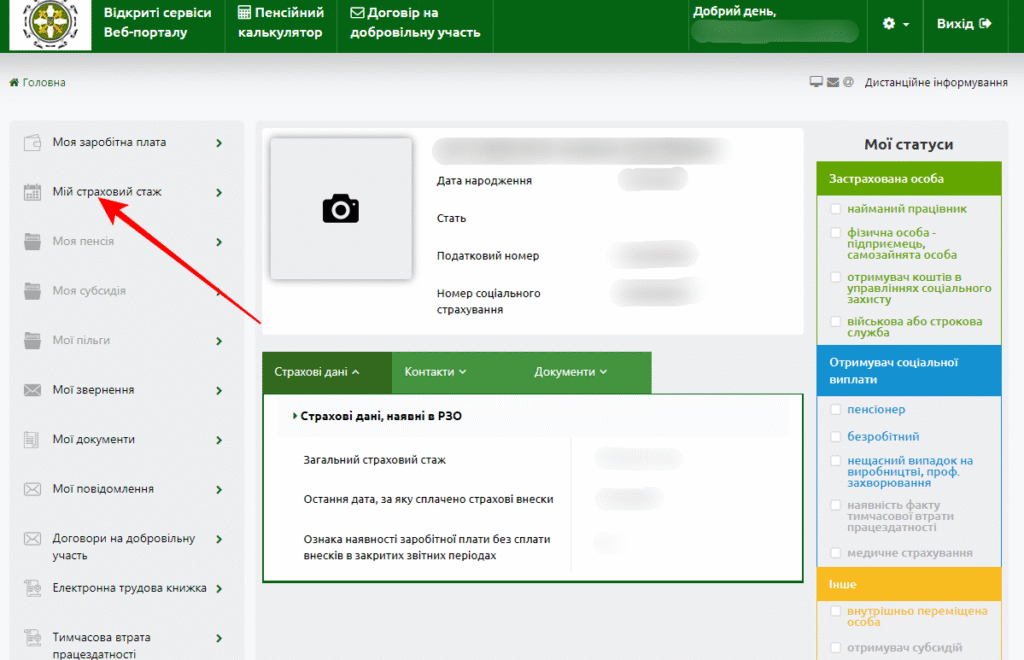
Task: Expand Страхові дані, наявні в РЗО section
Action: pyautogui.click(x=380, y=416)
